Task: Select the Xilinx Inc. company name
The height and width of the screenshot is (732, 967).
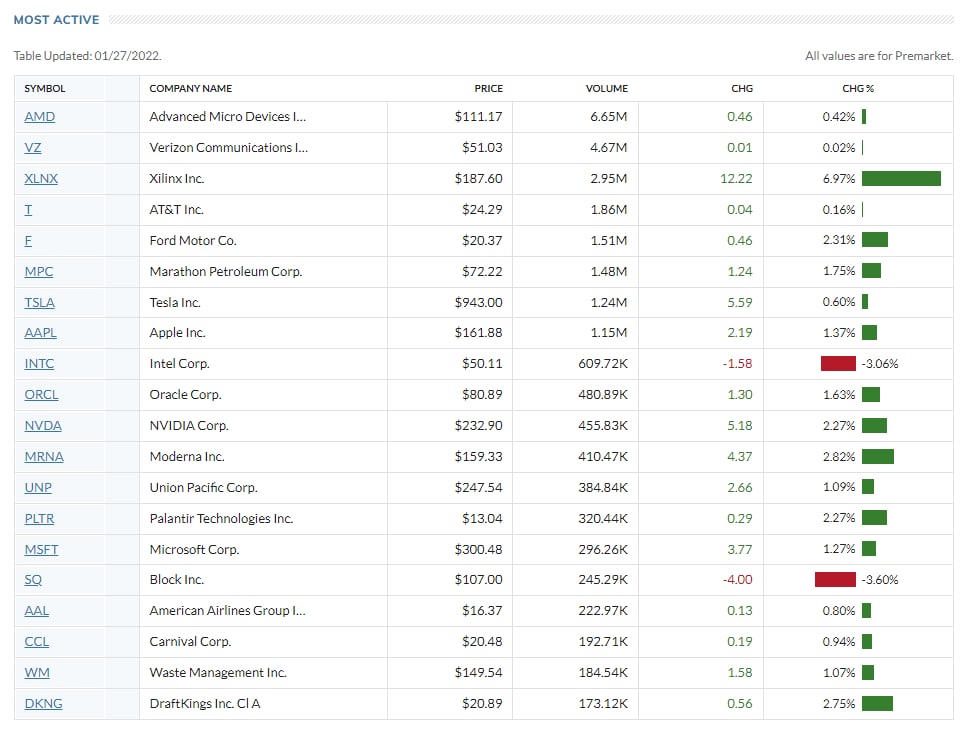Action: pos(176,178)
